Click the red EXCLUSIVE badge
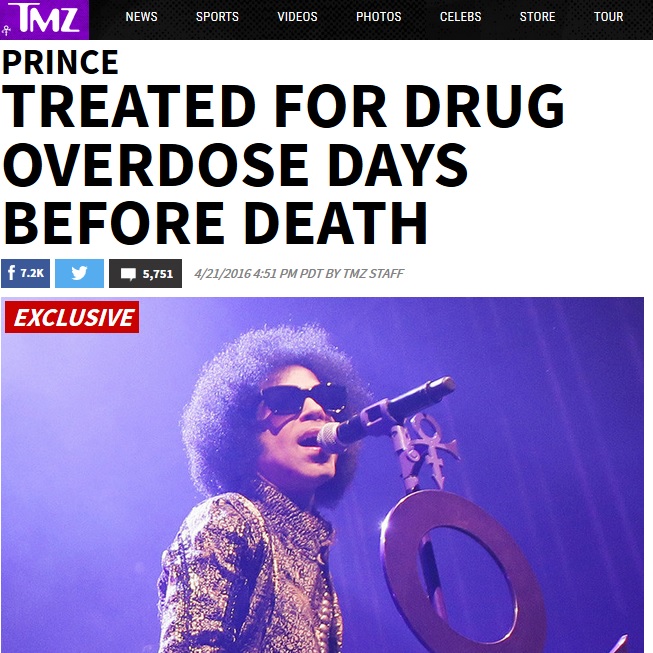The image size is (653, 653). click(x=72, y=317)
